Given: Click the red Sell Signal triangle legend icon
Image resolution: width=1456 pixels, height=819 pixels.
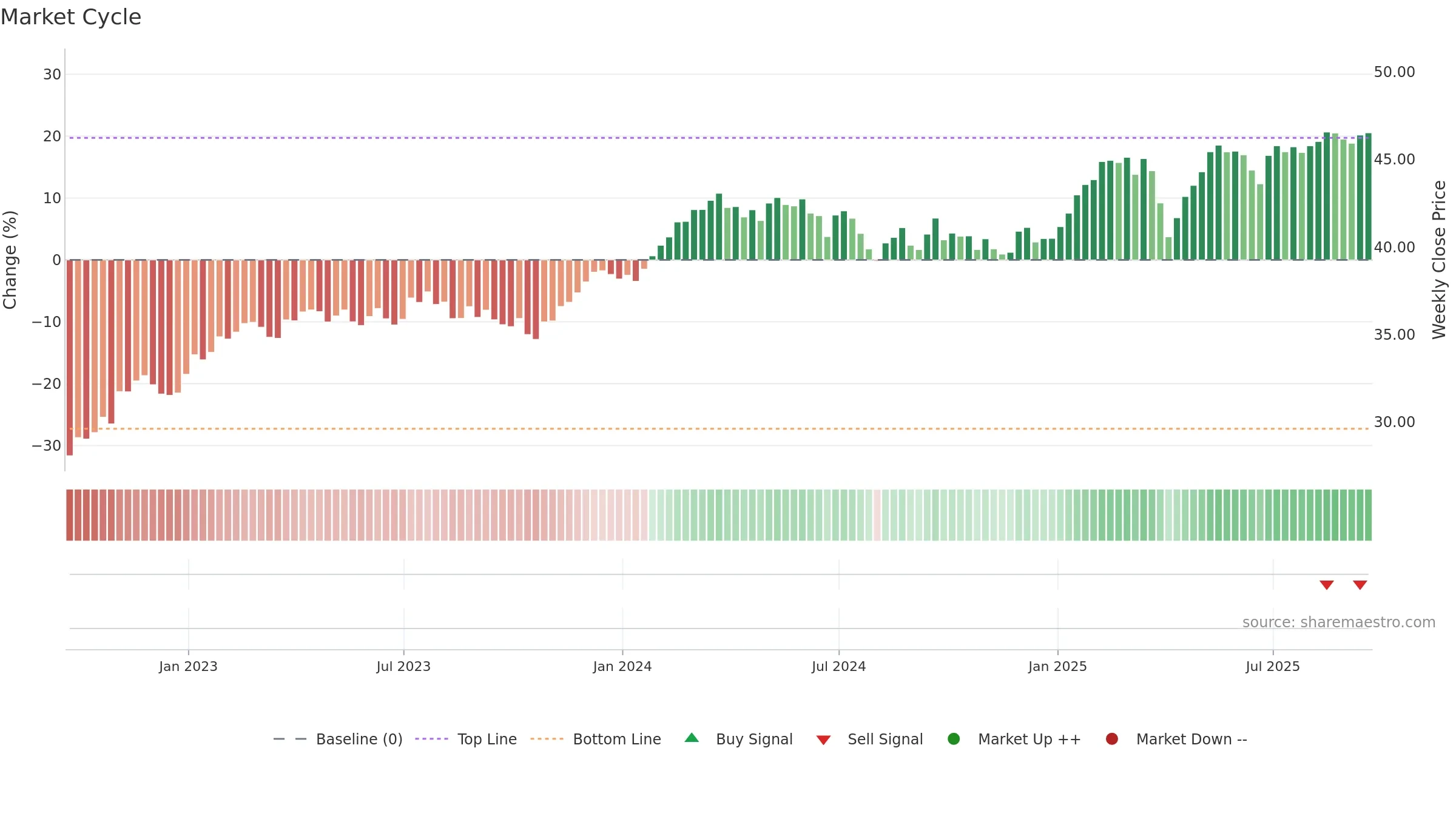Looking at the screenshot, I should (823, 740).
